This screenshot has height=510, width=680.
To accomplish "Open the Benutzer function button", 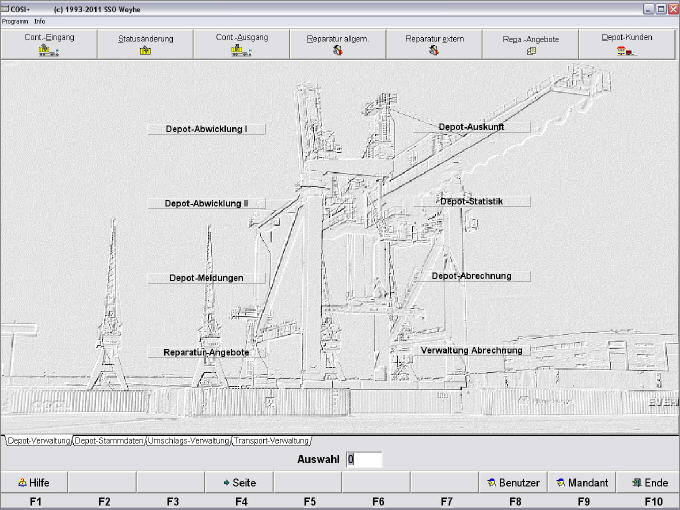I will pyautogui.click(x=512, y=482).
